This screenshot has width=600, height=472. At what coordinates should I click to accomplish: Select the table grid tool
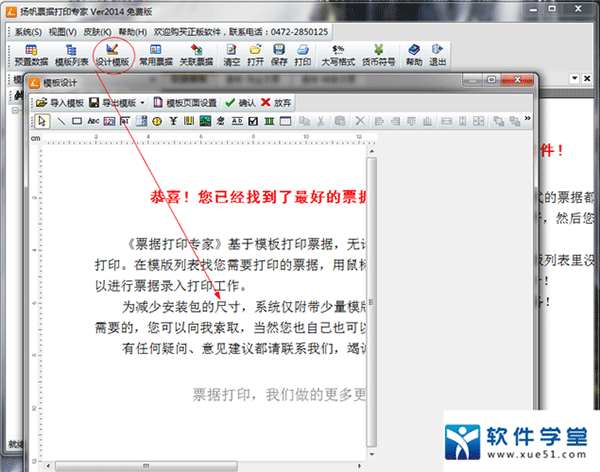click(x=285, y=121)
